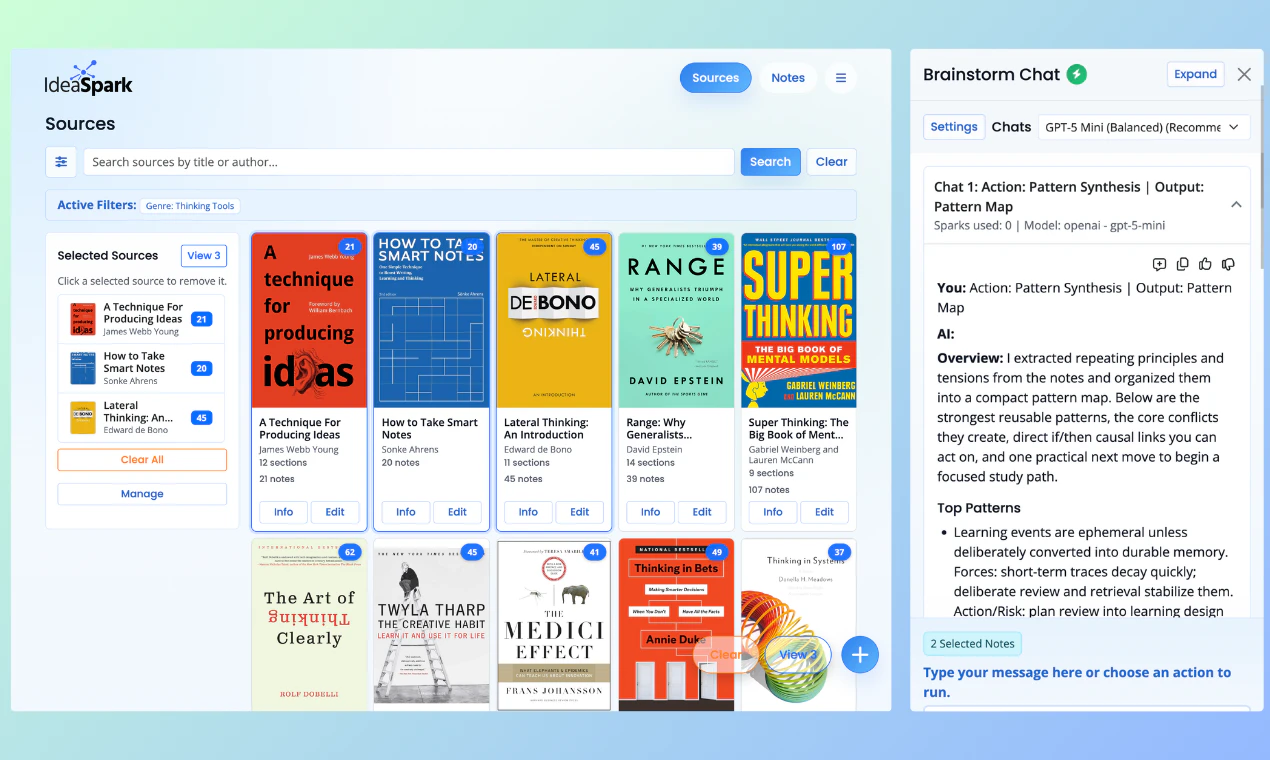The image size is (1270, 760).
Task: Click the 49 badge on Thinking in Bets
Action: click(716, 552)
